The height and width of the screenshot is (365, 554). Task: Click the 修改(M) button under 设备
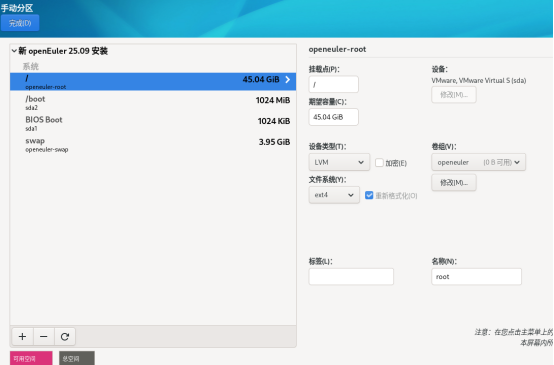[454, 95]
